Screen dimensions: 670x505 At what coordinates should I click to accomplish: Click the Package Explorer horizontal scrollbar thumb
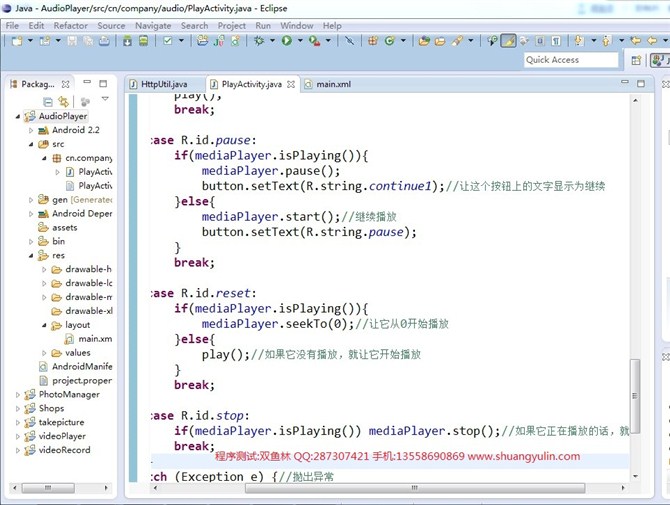point(48,488)
